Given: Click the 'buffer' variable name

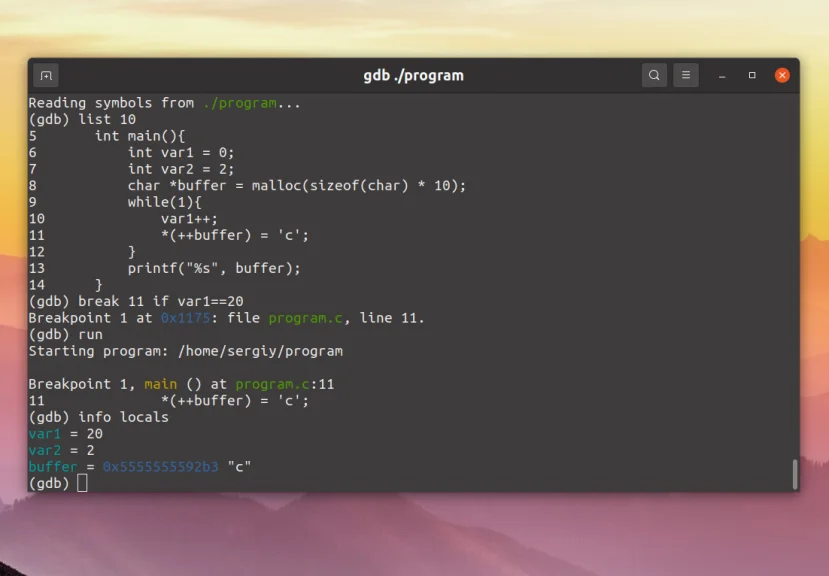Looking at the screenshot, I should point(53,467).
